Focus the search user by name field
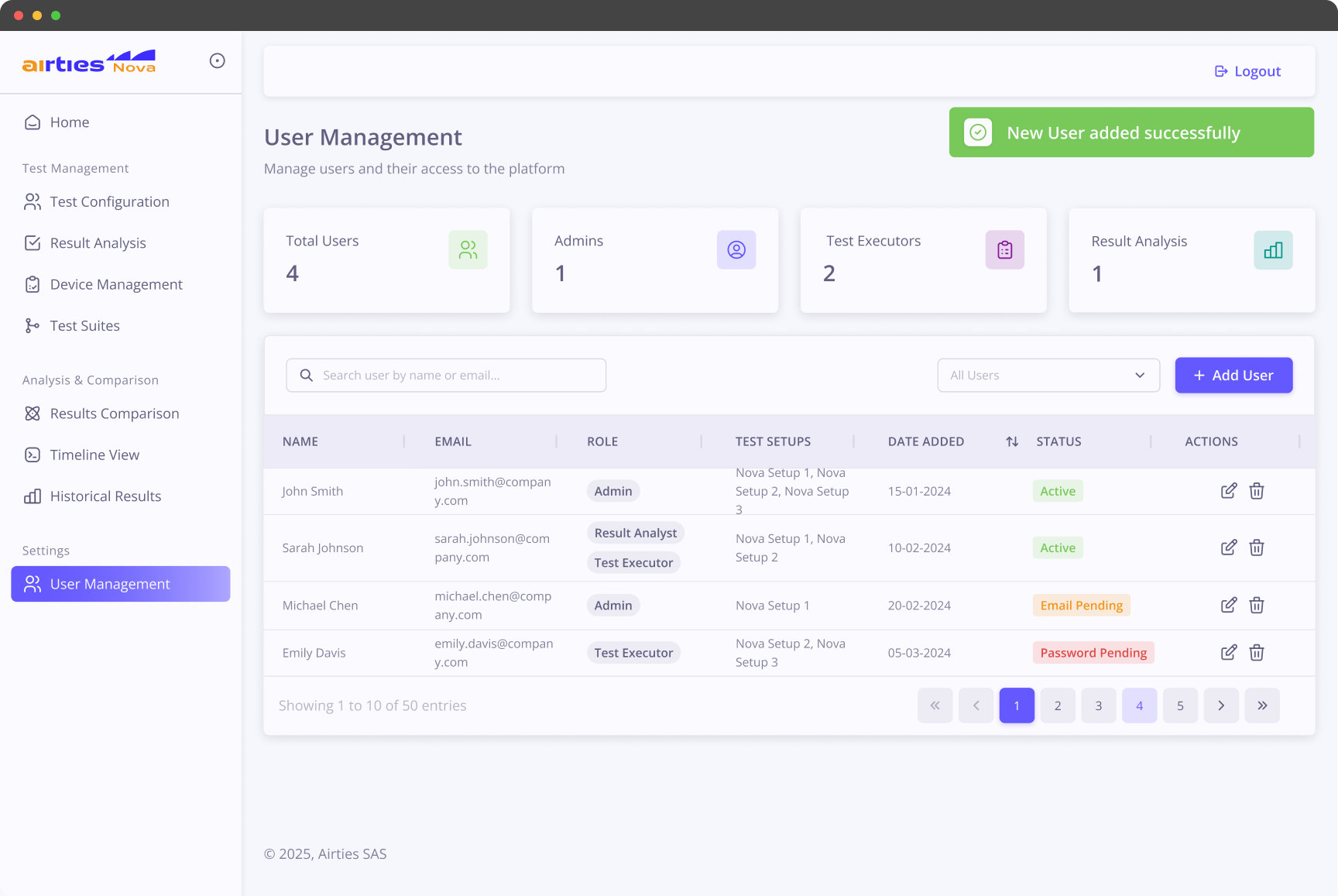Viewport: 1338px width, 896px height. [x=446, y=376]
